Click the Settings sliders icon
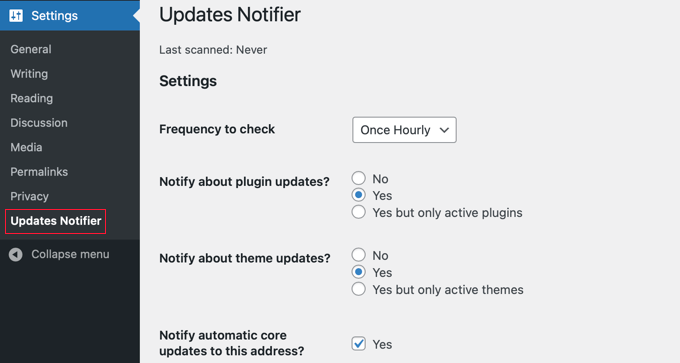680x363 pixels. (16, 16)
